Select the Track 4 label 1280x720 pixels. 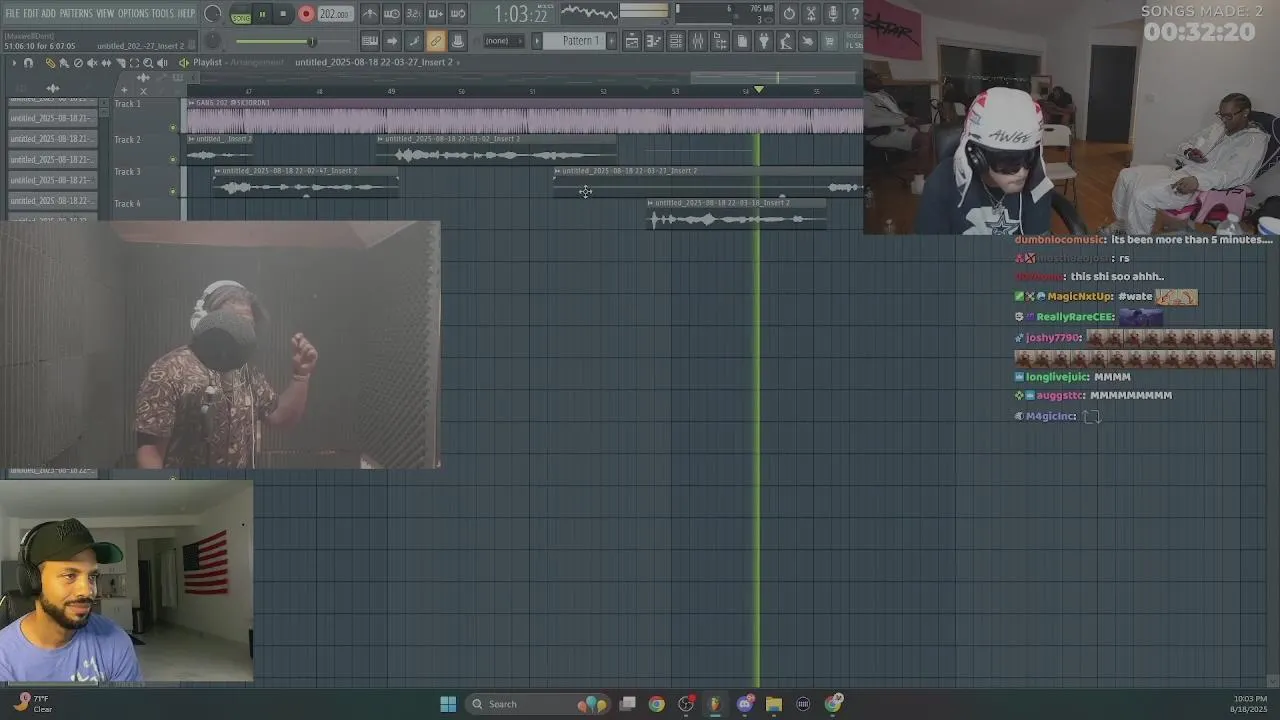pos(127,203)
